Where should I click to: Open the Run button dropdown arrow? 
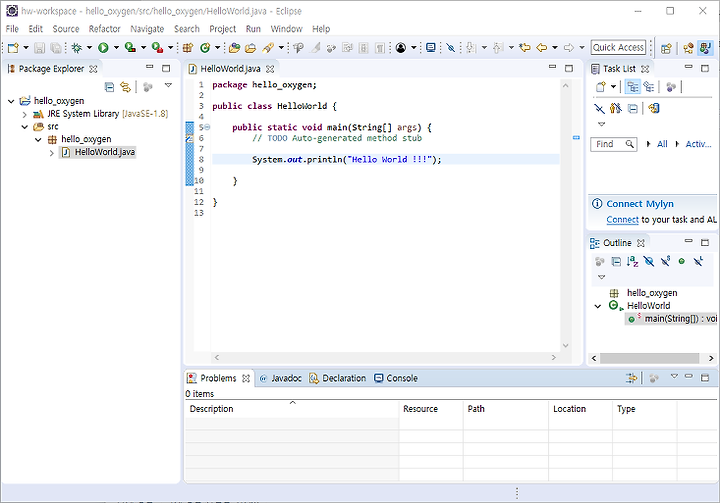click(116, 47)
